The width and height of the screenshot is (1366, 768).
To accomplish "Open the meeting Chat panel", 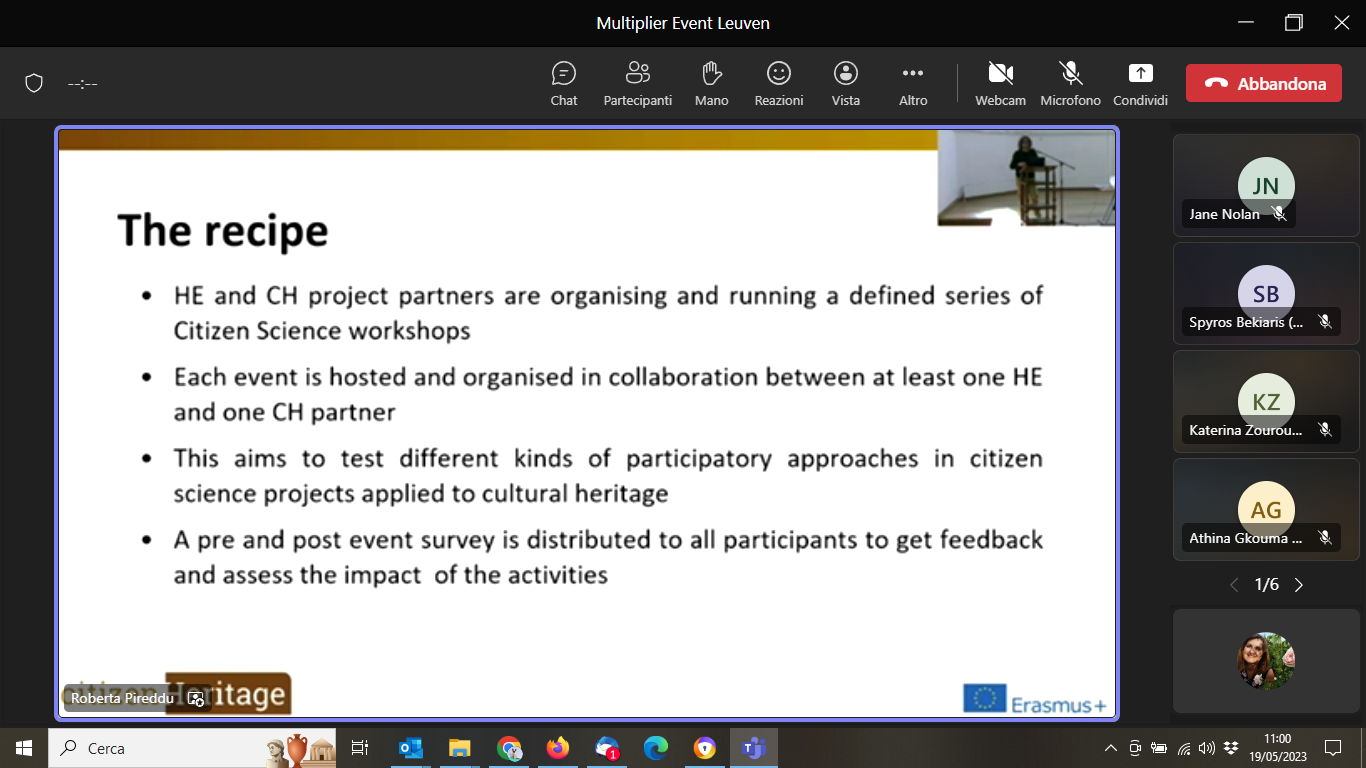I will (564, 84).
